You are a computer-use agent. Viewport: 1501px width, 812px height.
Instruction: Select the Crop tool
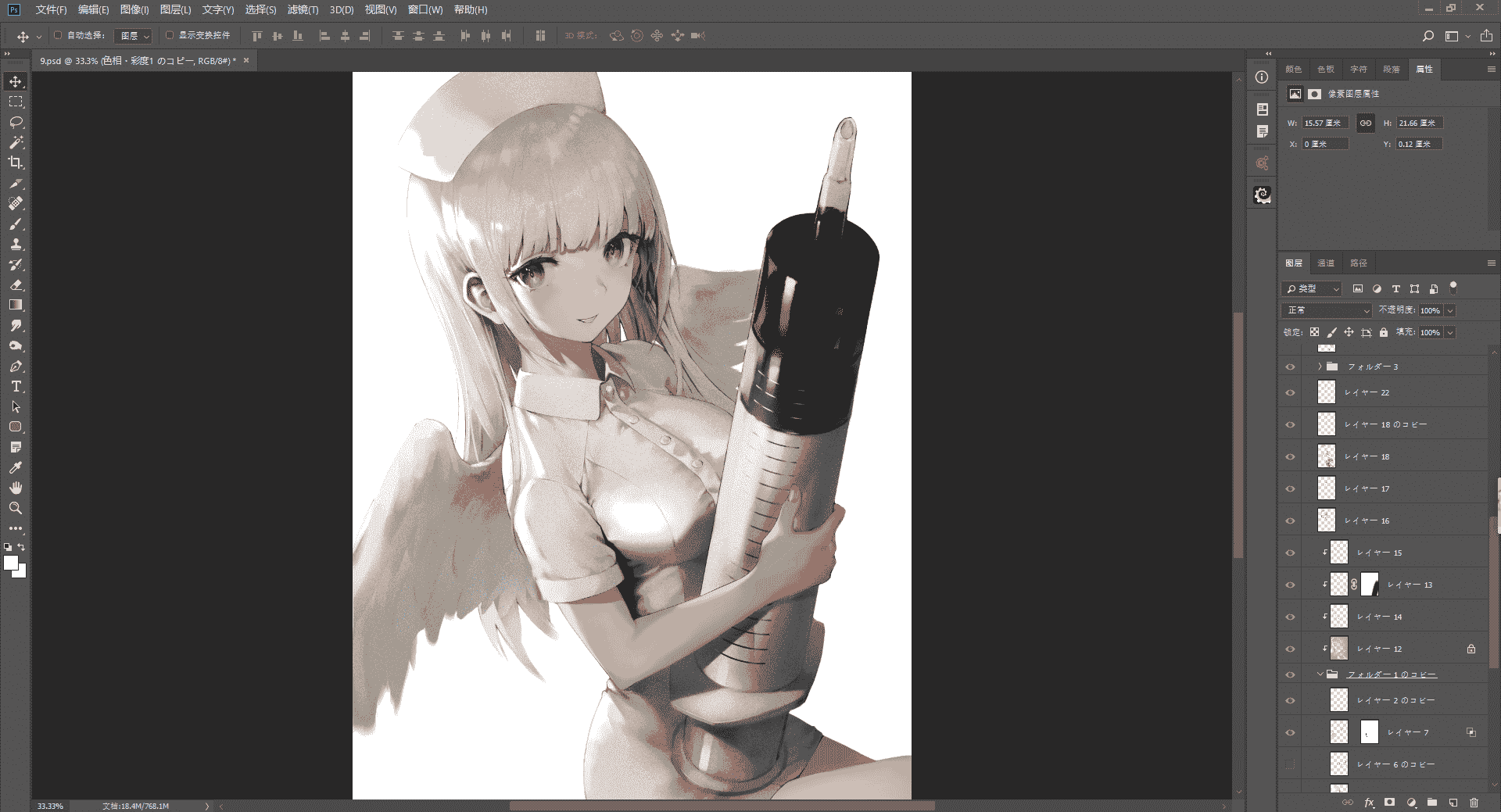(x=16, y=163)
